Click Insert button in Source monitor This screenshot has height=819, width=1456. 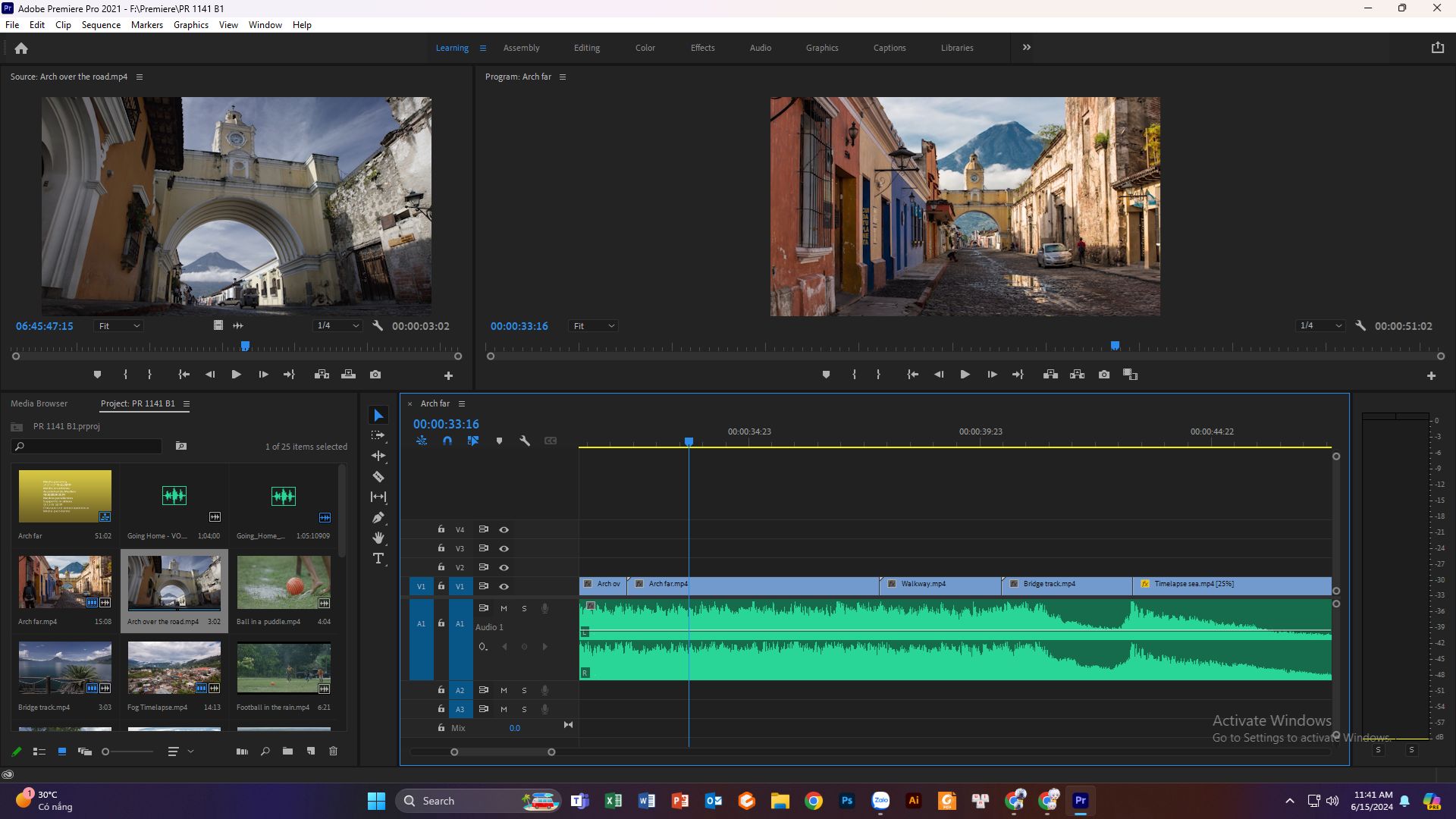322,375
